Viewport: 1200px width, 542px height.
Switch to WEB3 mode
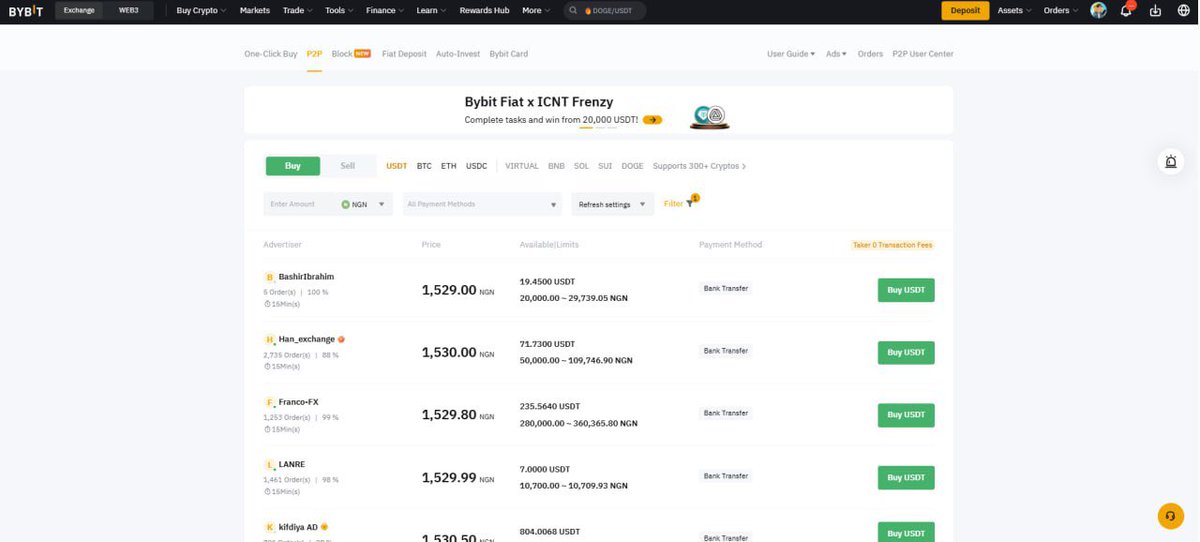pos(129,10)
